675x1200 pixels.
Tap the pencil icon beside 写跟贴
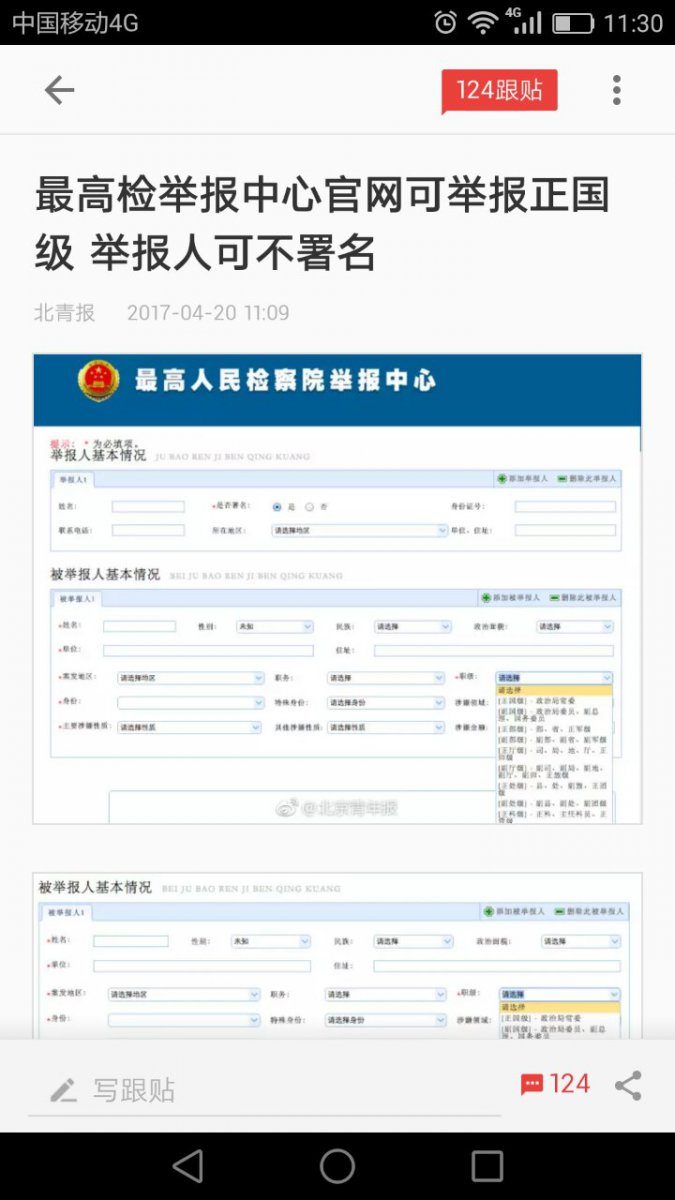(x=63, y=1090)
